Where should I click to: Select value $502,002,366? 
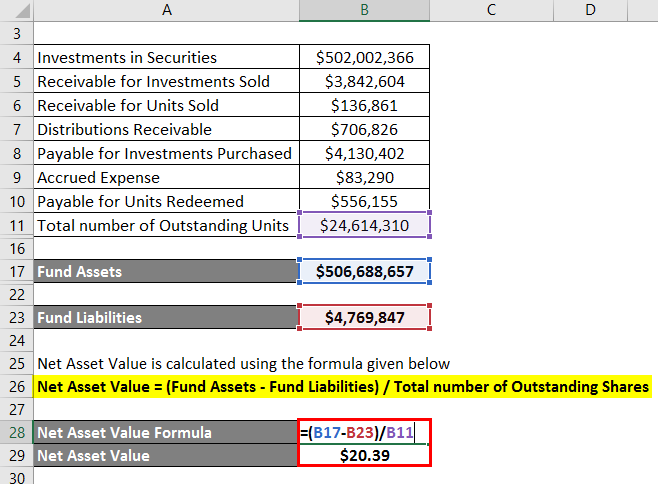pyautogui.click(x=364, y=57)
